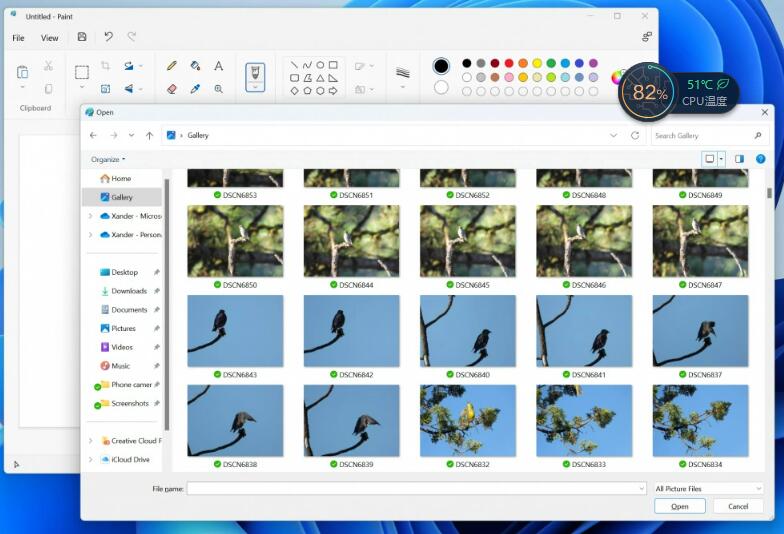Screen dimensions: 784x534
Task: Select the black Color 1 circle
Action: tap(441, 66)
